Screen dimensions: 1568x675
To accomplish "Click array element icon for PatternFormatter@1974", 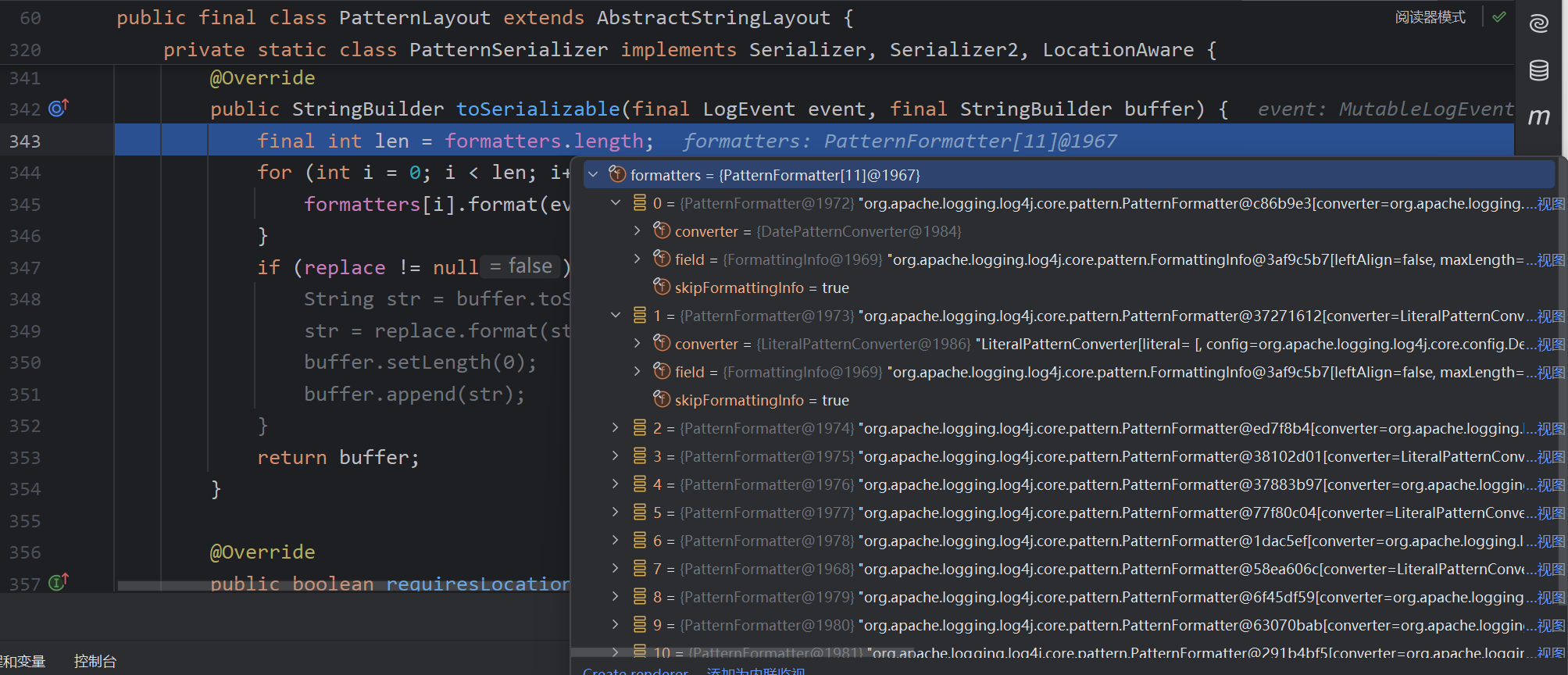I will pyautogui.click(x=640, y=427).
